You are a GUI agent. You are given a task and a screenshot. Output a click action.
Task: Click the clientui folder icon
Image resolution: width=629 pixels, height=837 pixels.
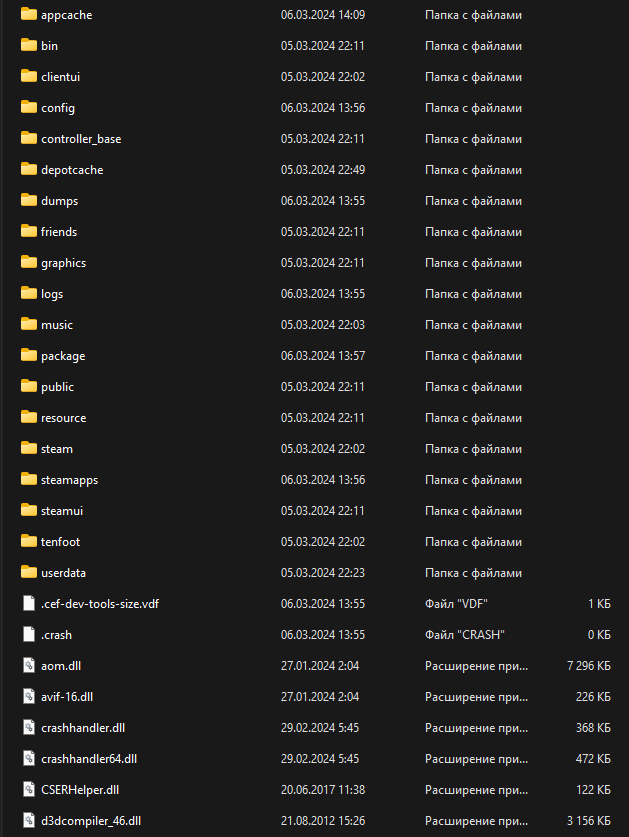pos(29,76)
